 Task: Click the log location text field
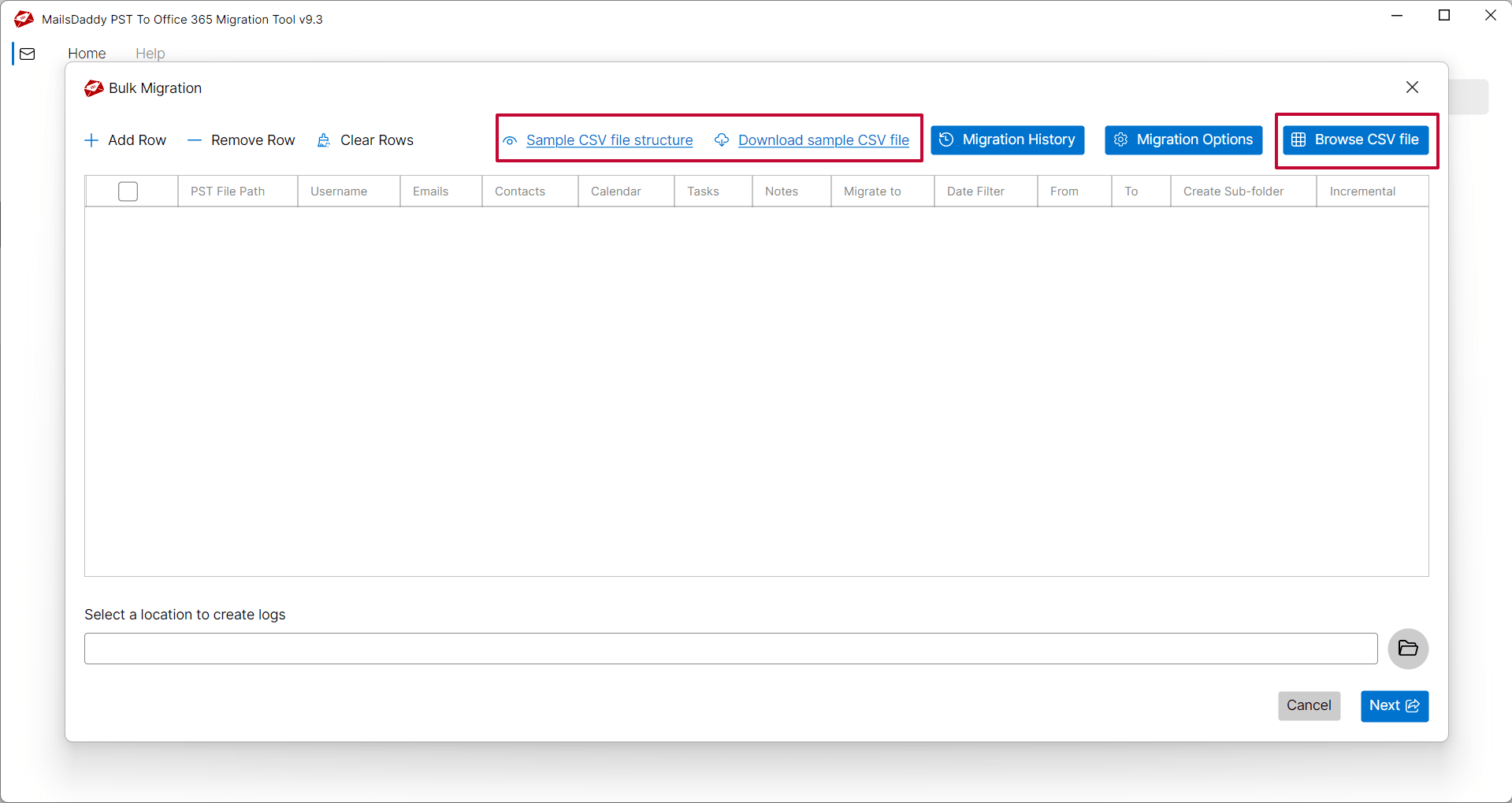click(x=730, y=649)
